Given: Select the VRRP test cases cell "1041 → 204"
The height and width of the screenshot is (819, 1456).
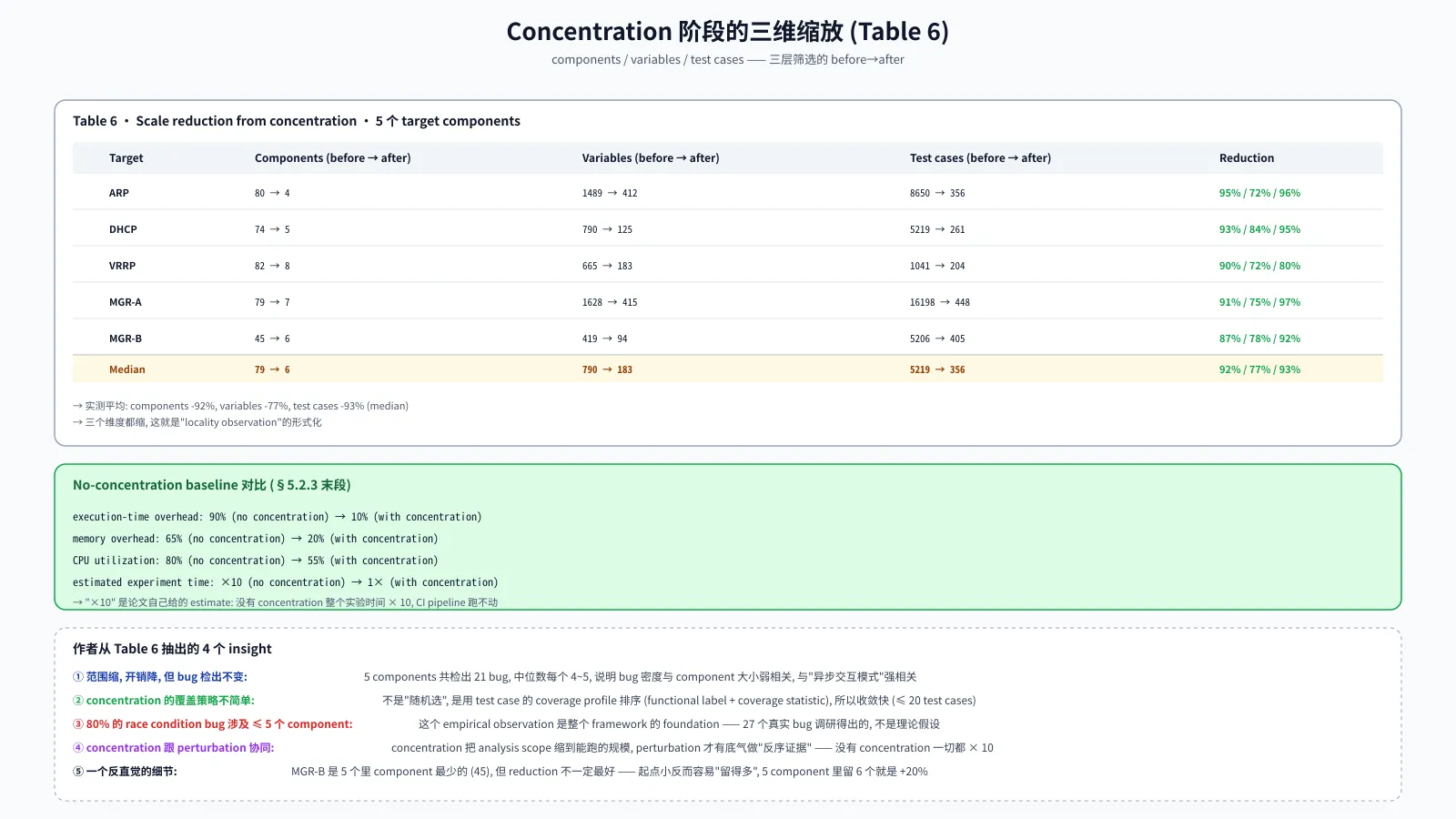Looking at the screenshot, I should pyautogui.click(x=937, y=266).
